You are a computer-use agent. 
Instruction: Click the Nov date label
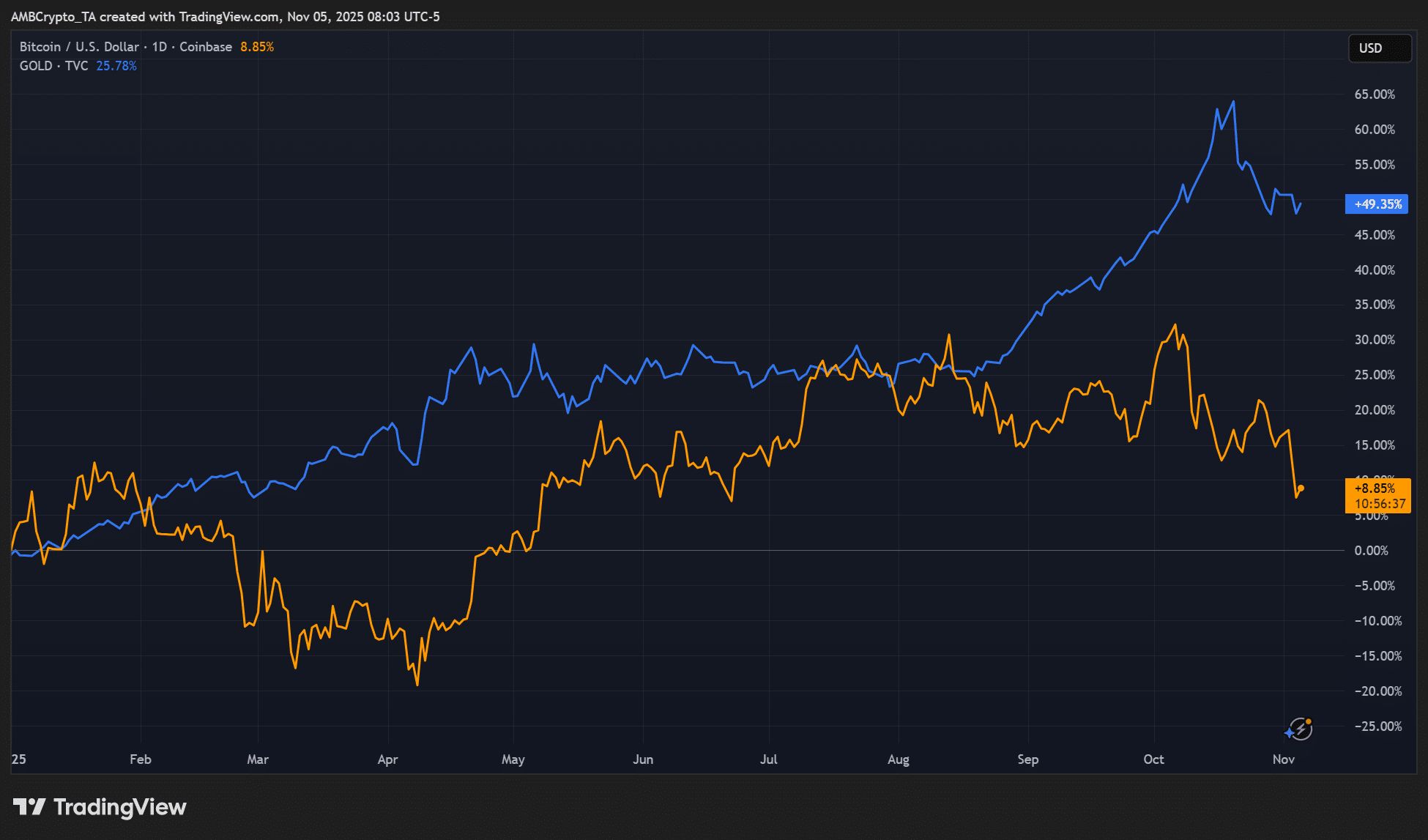[1284, 759]
